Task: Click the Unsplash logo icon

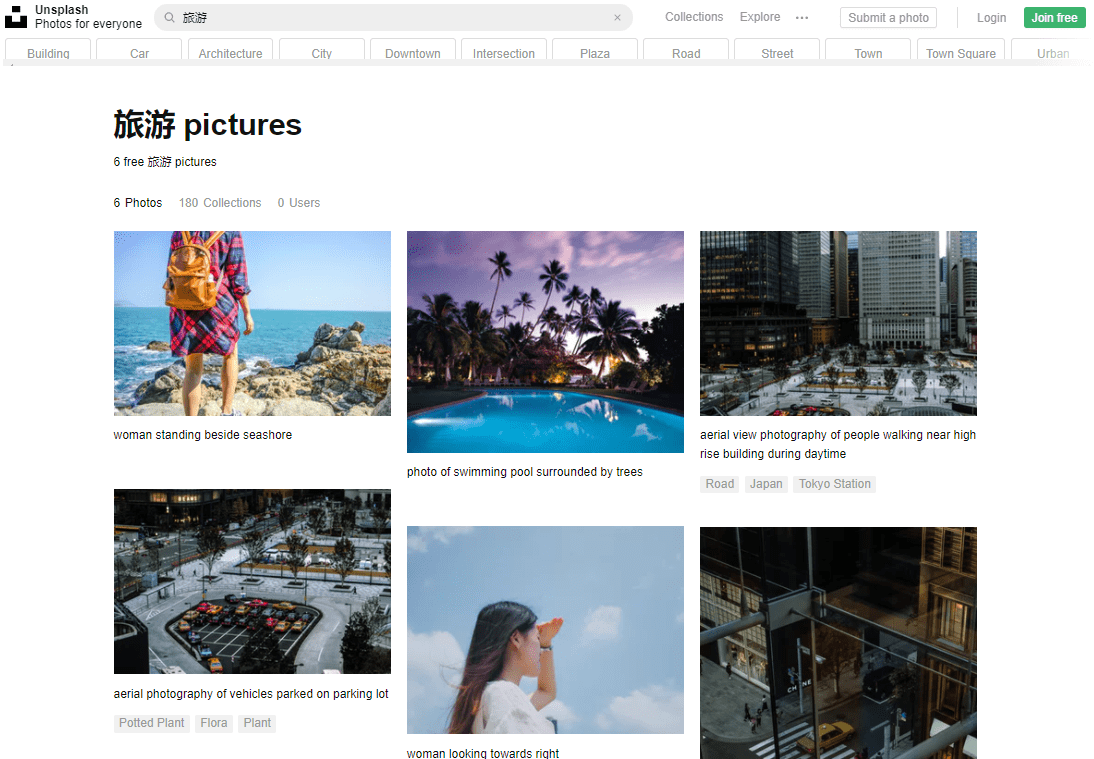Action: [16, 17]
